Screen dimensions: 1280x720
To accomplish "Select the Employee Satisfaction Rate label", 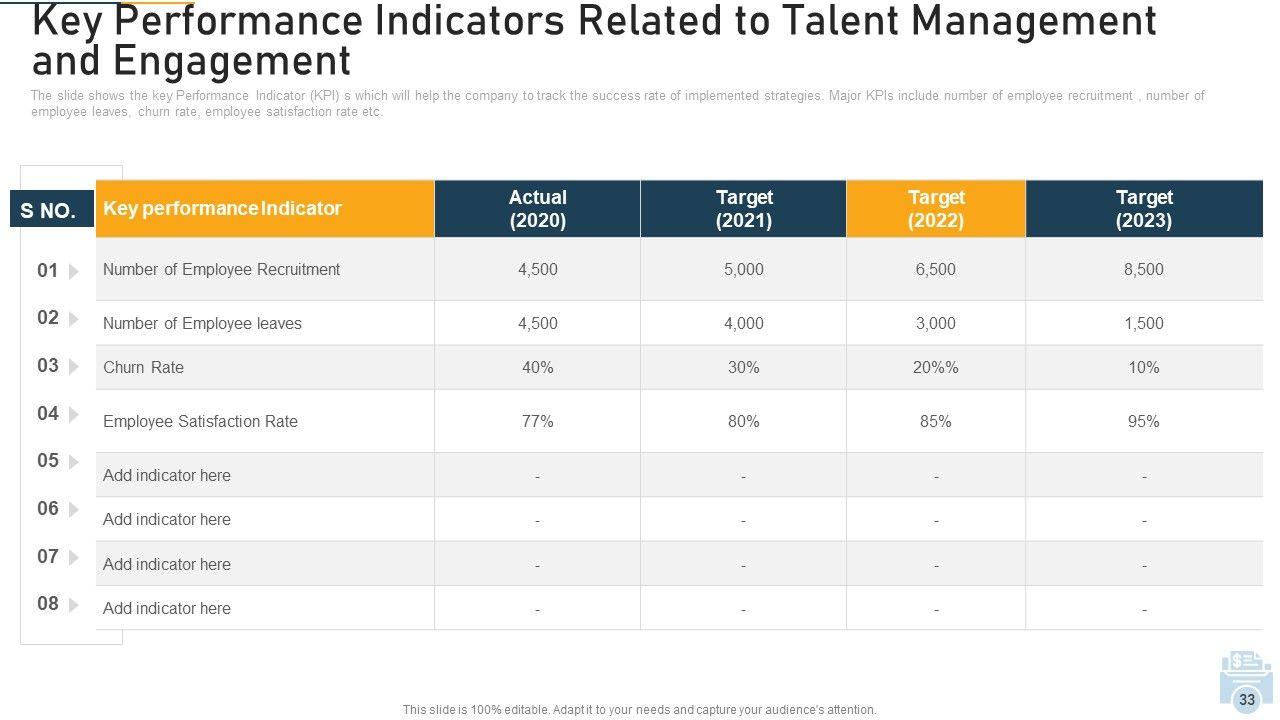I will coord(200,421).
